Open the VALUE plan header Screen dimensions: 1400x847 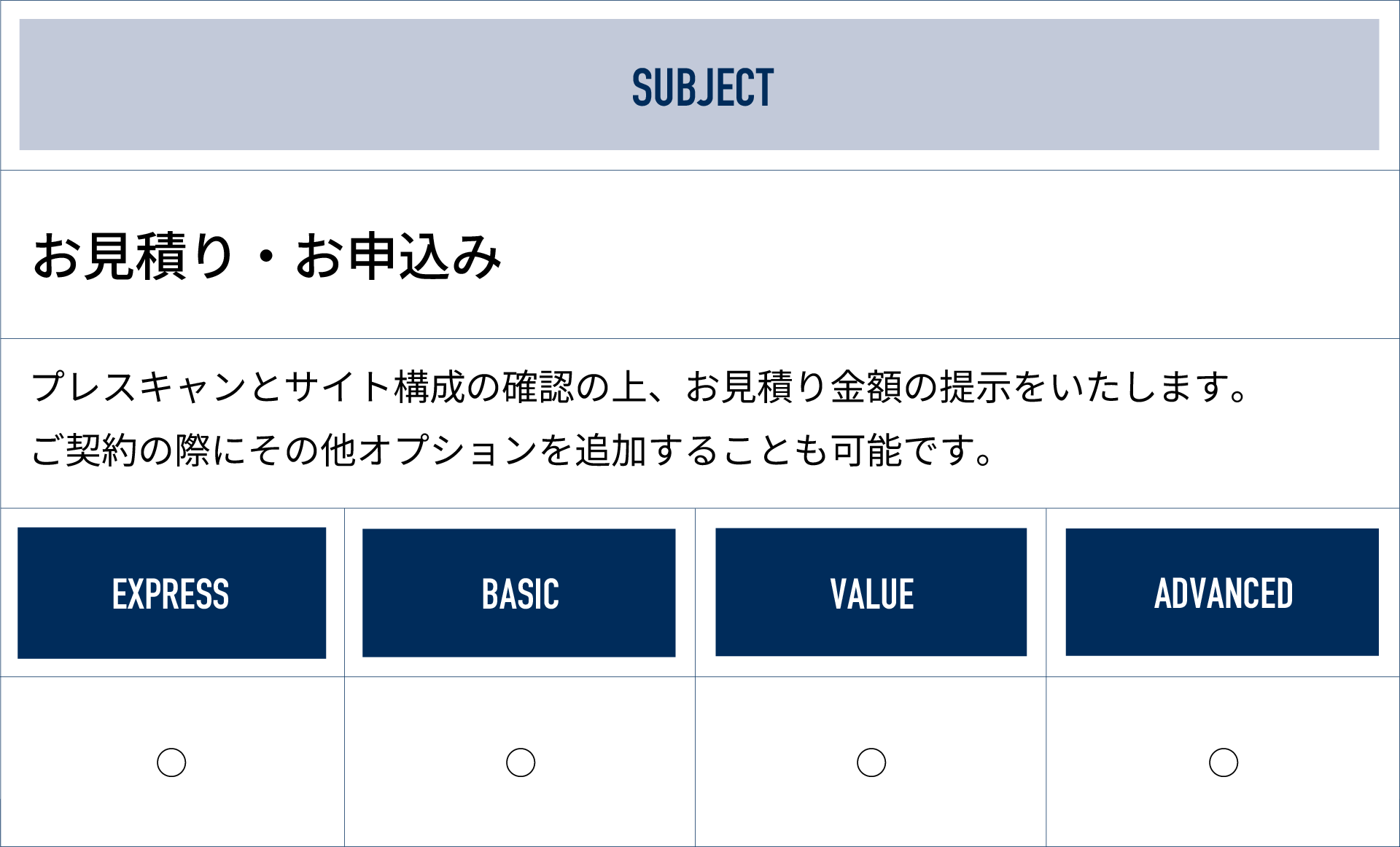pos(871,592)
